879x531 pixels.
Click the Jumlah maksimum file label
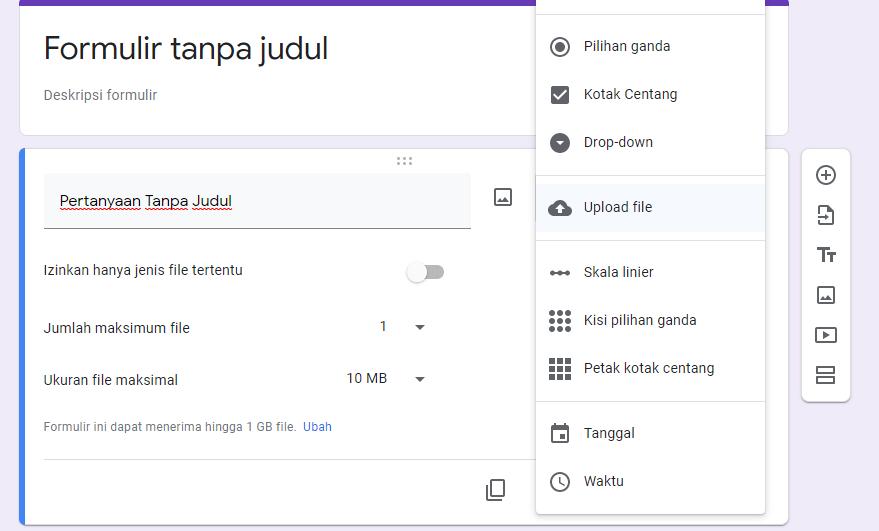(117, 328)
